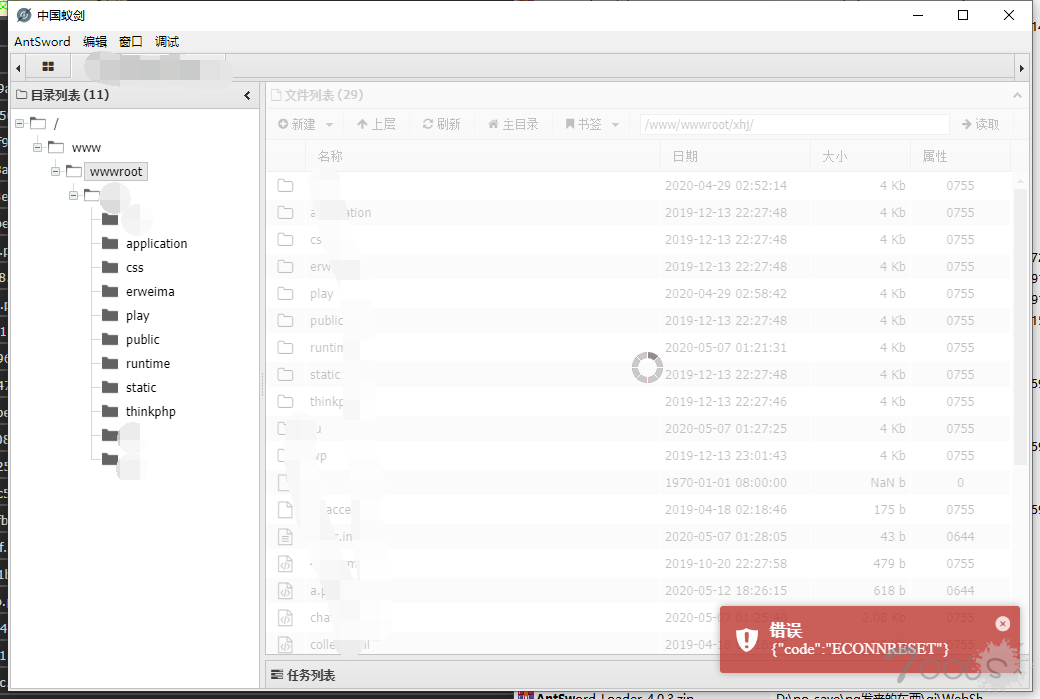Click the NaN b size cell
Viewport: 1040px width, 699px height.
(887, 483)
